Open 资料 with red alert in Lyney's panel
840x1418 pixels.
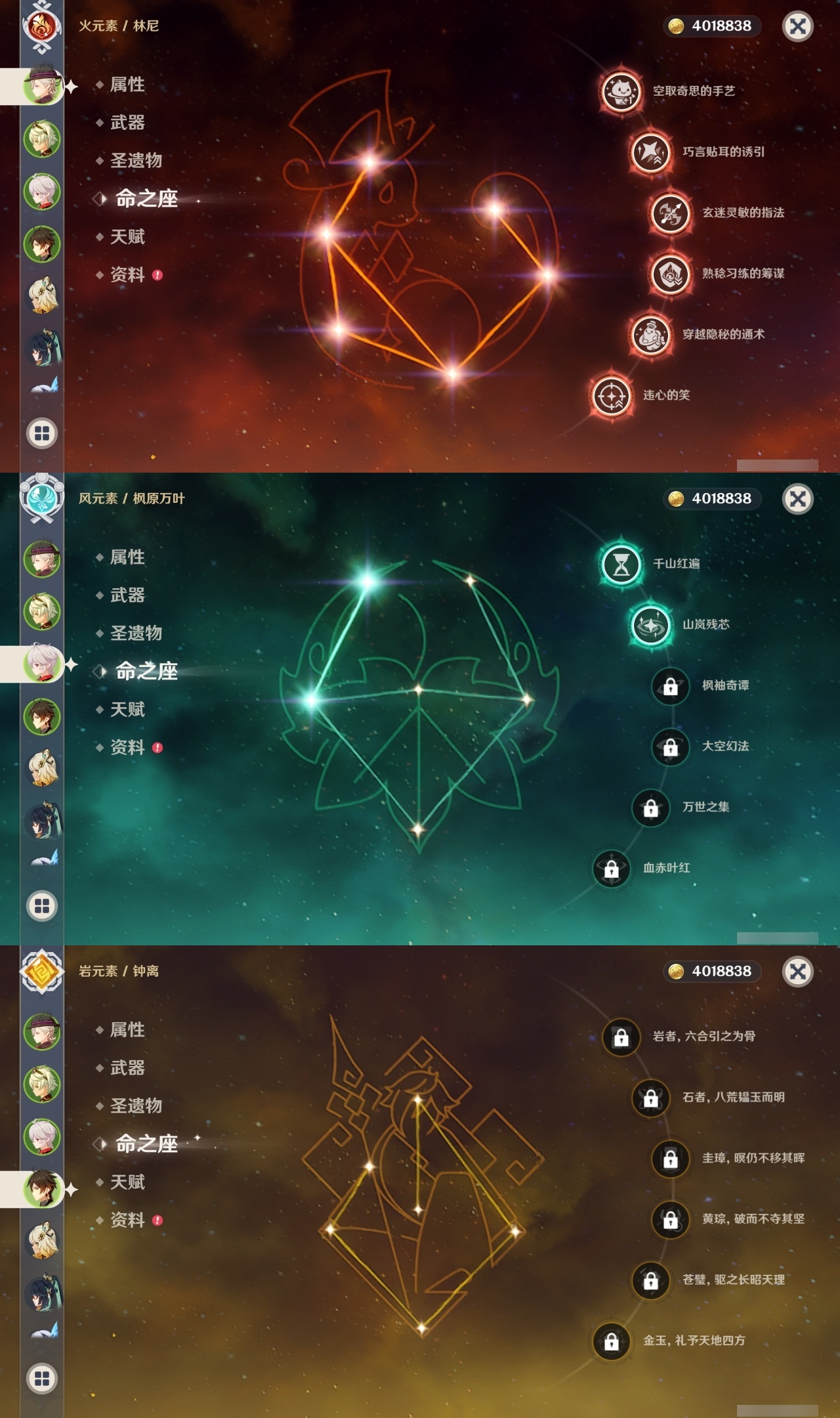pyautogui.click(x=129, y=275)
